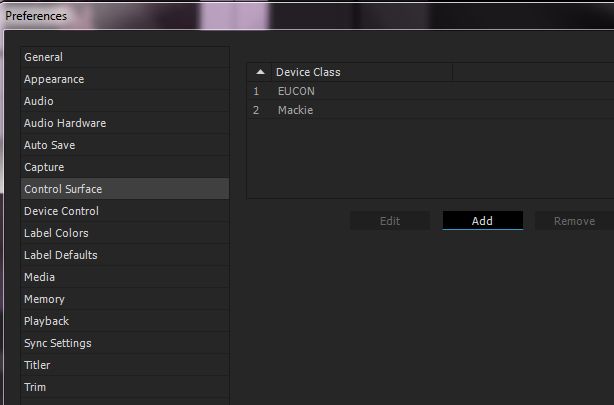Open General preferences
This screenshot has height=405, width=614.
click(43, 57)
